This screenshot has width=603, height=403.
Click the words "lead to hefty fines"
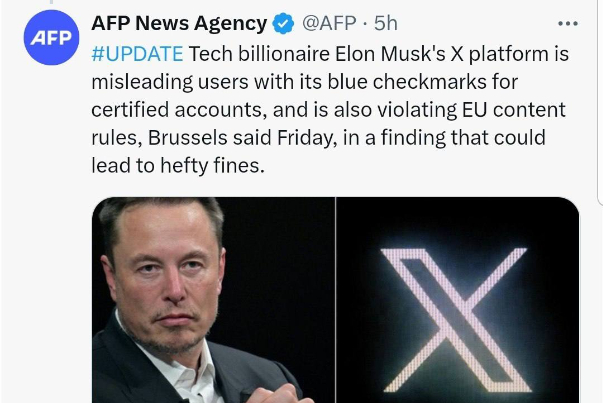[178, 165]
